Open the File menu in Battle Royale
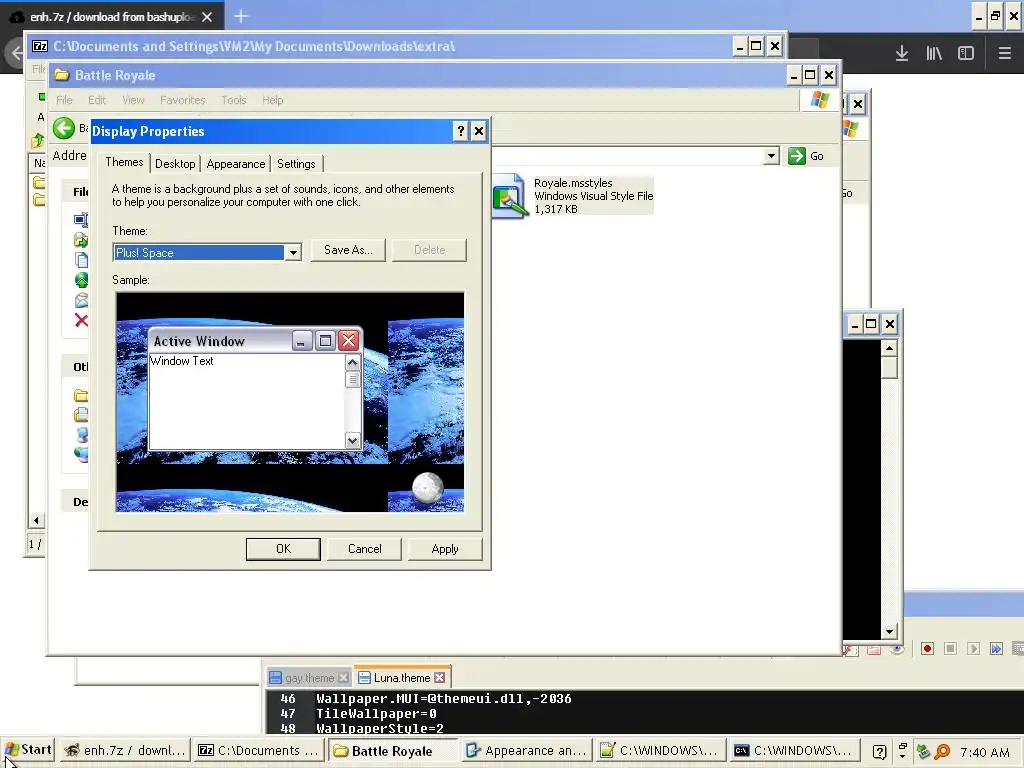 pos(64,100)
